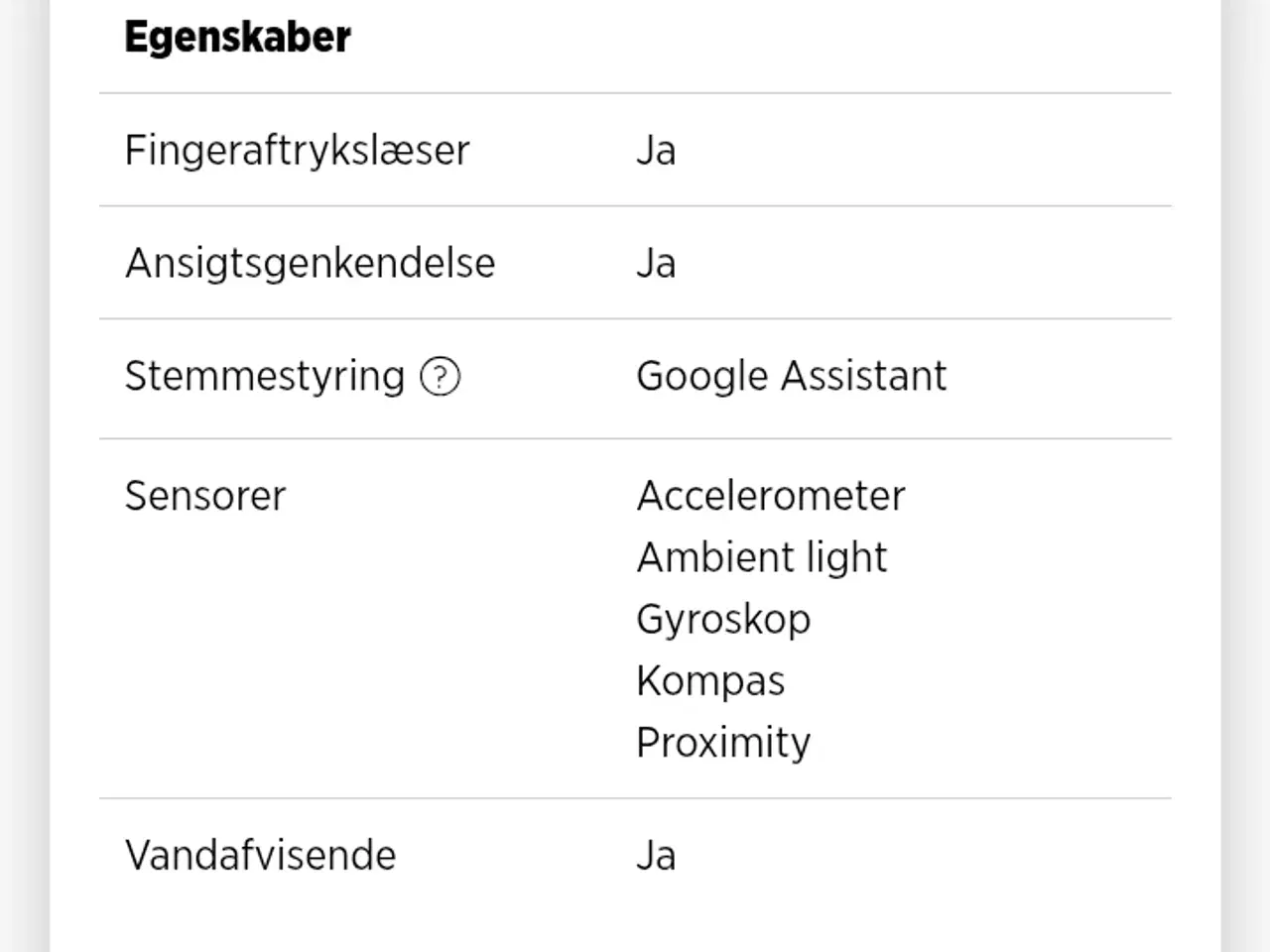Click the Ja value beside Ansigtsgenkendelse
Viewport: 1270px width, 952px height.
[x=656, y=264]
